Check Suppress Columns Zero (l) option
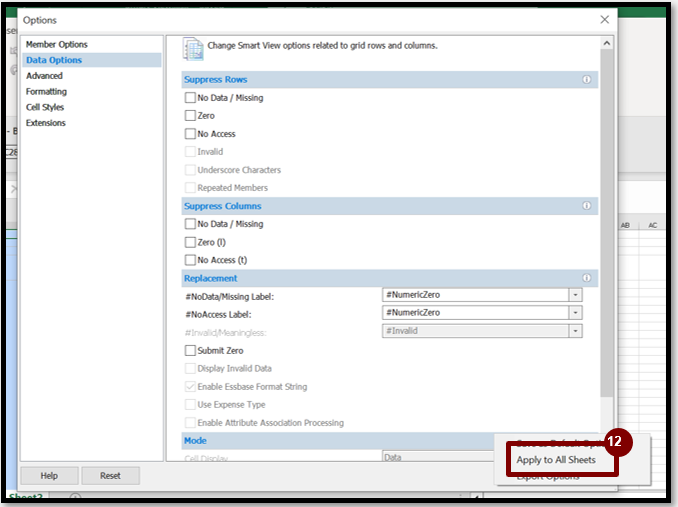 tap(190, 242)
